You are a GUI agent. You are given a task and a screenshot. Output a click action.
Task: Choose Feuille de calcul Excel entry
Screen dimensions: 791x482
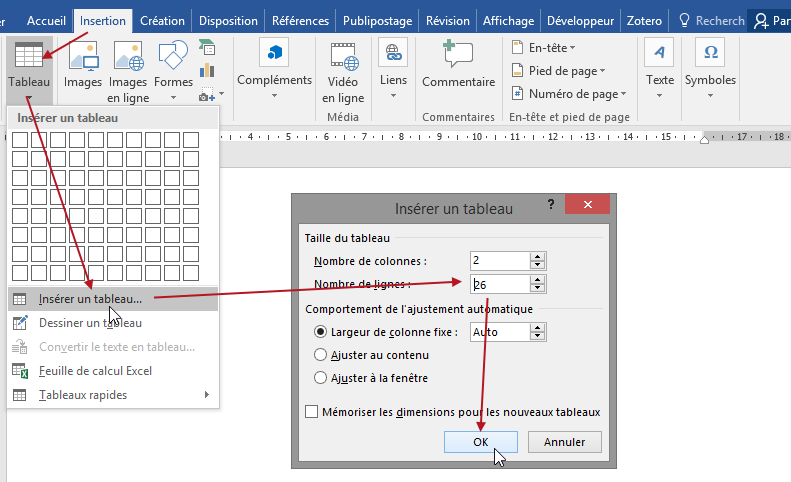coord(114,371)
